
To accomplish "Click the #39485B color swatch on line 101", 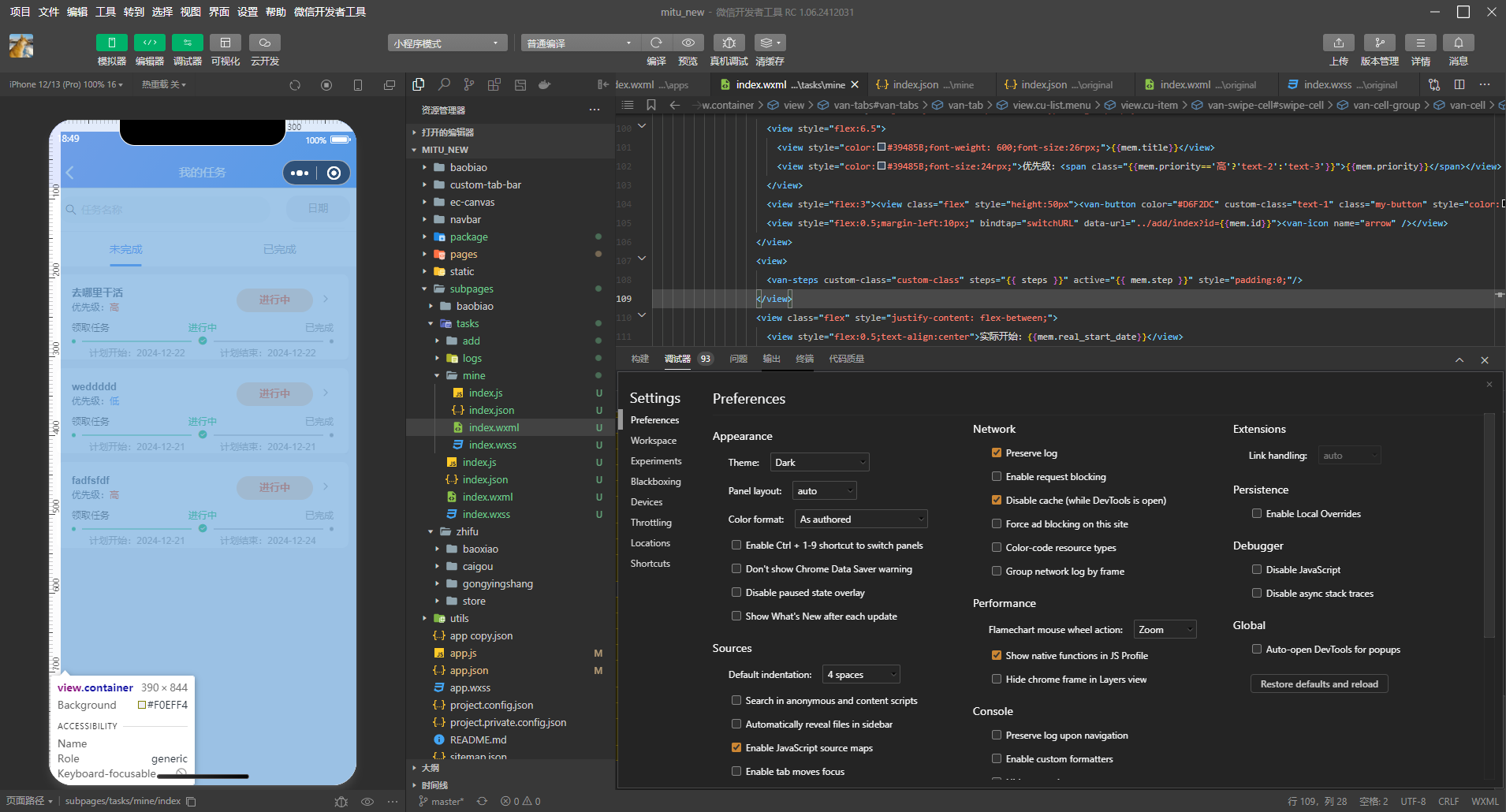I will pyautogui.click(x=882, y=147).
